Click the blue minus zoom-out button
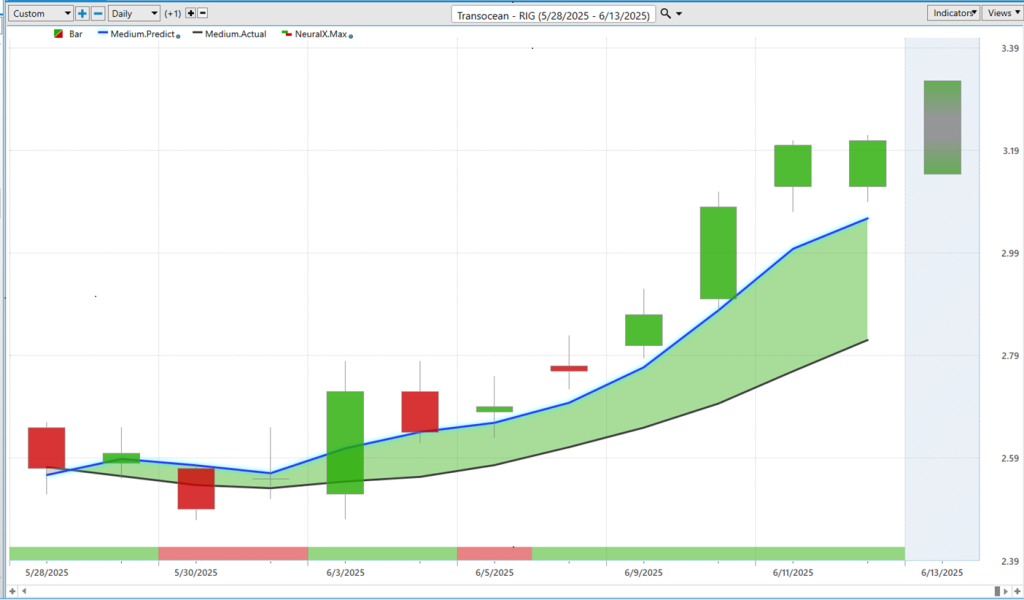The width and height of the screenshot is (1024, 600). coord(98,14)
